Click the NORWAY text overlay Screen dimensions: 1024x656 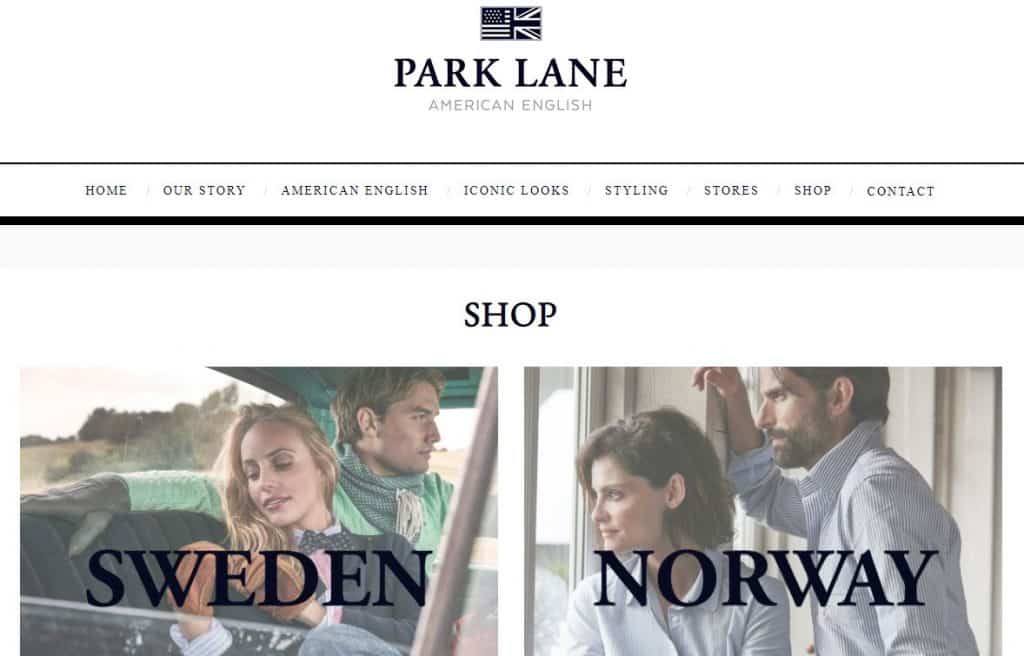[x=765, y=578]
